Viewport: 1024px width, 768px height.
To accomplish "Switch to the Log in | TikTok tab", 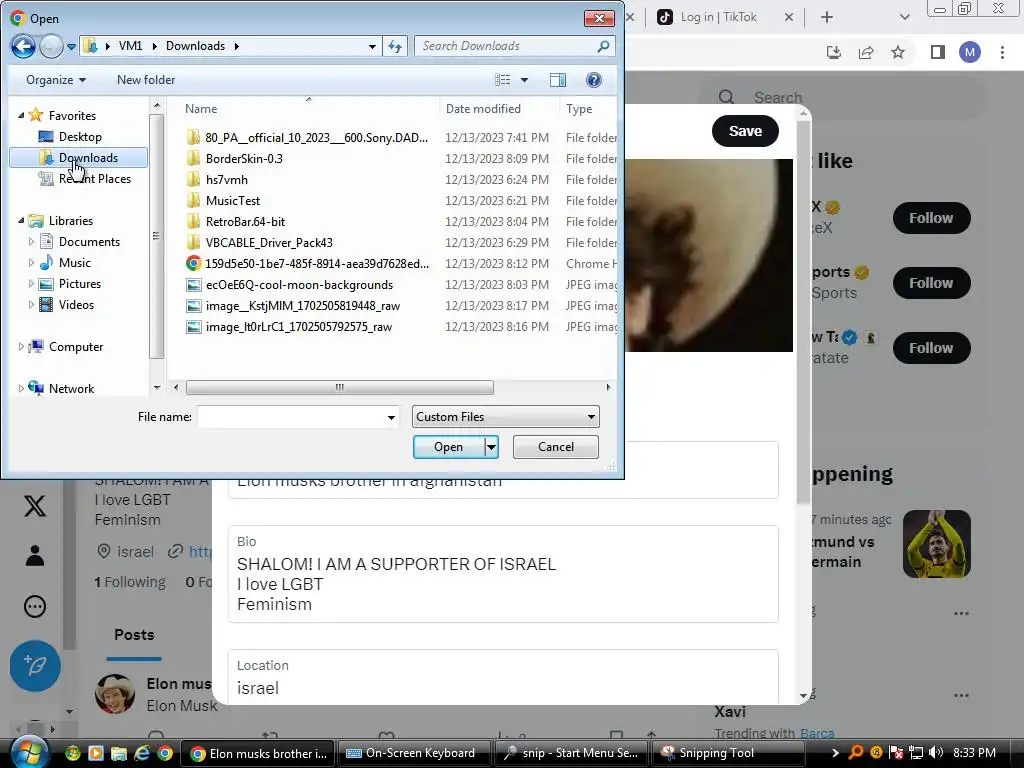I will (x=717, y=17).
